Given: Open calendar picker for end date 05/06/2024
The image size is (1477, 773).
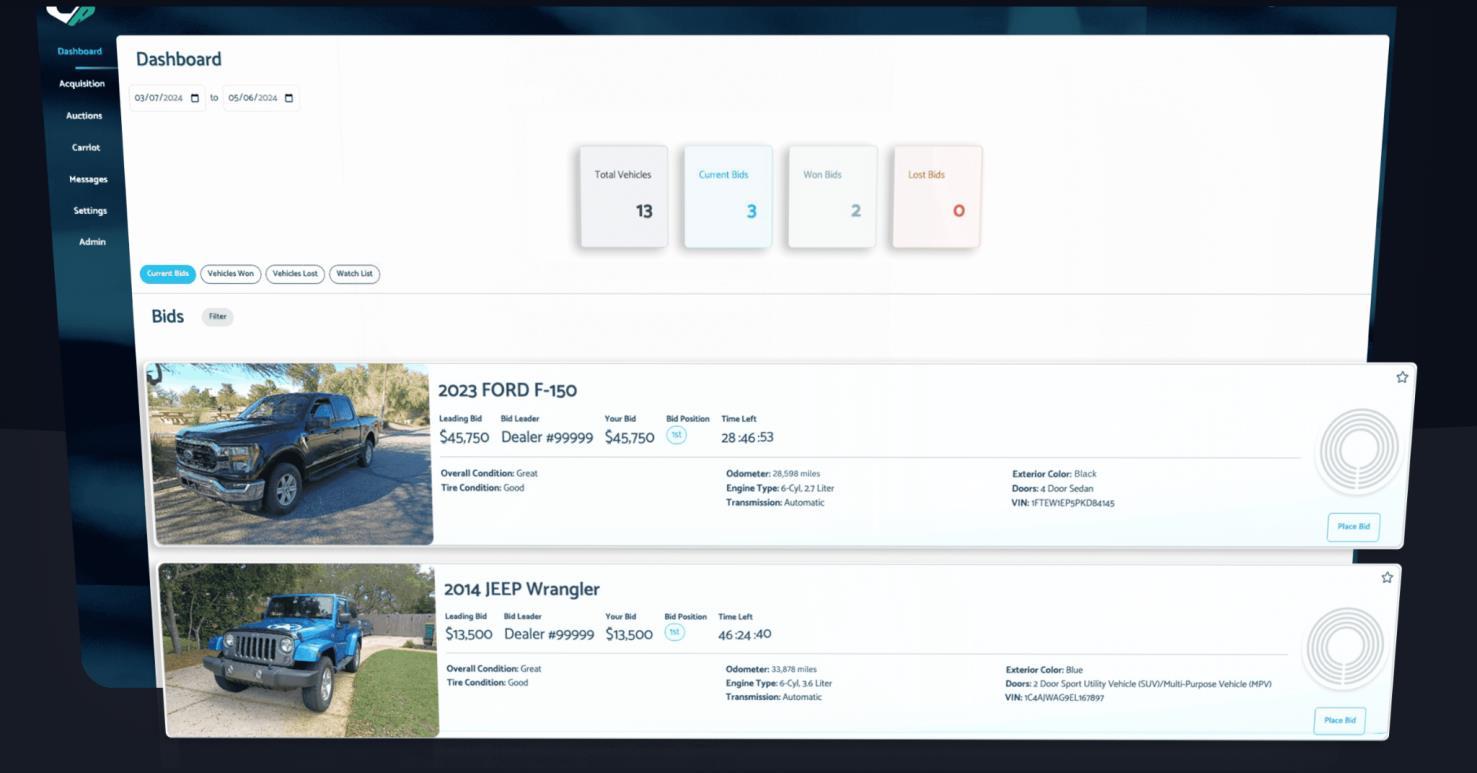Looking at the screenshot, I should [289, 98].
